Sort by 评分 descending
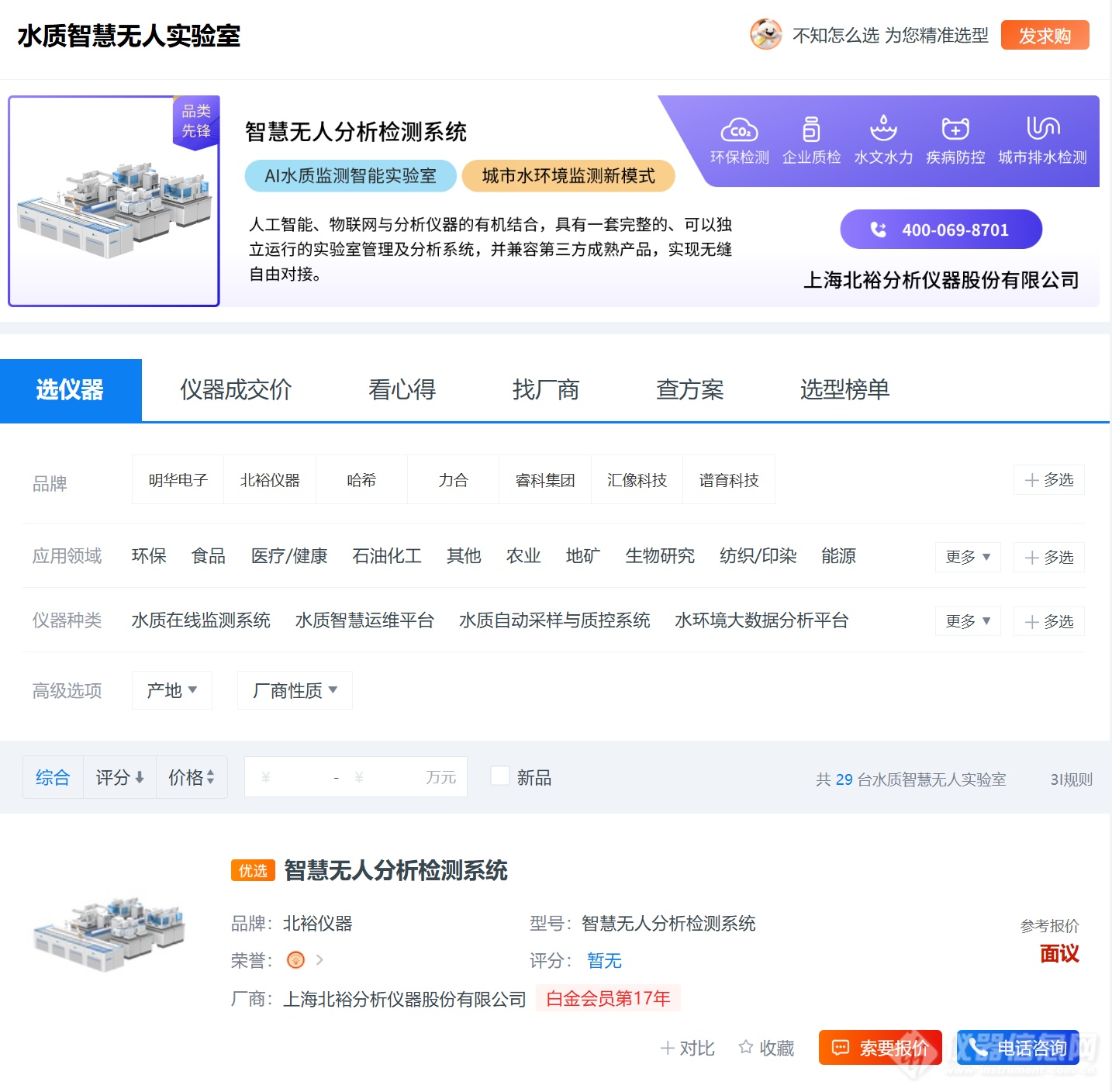The image size is (1112, 1092). [x=119, y=777]
